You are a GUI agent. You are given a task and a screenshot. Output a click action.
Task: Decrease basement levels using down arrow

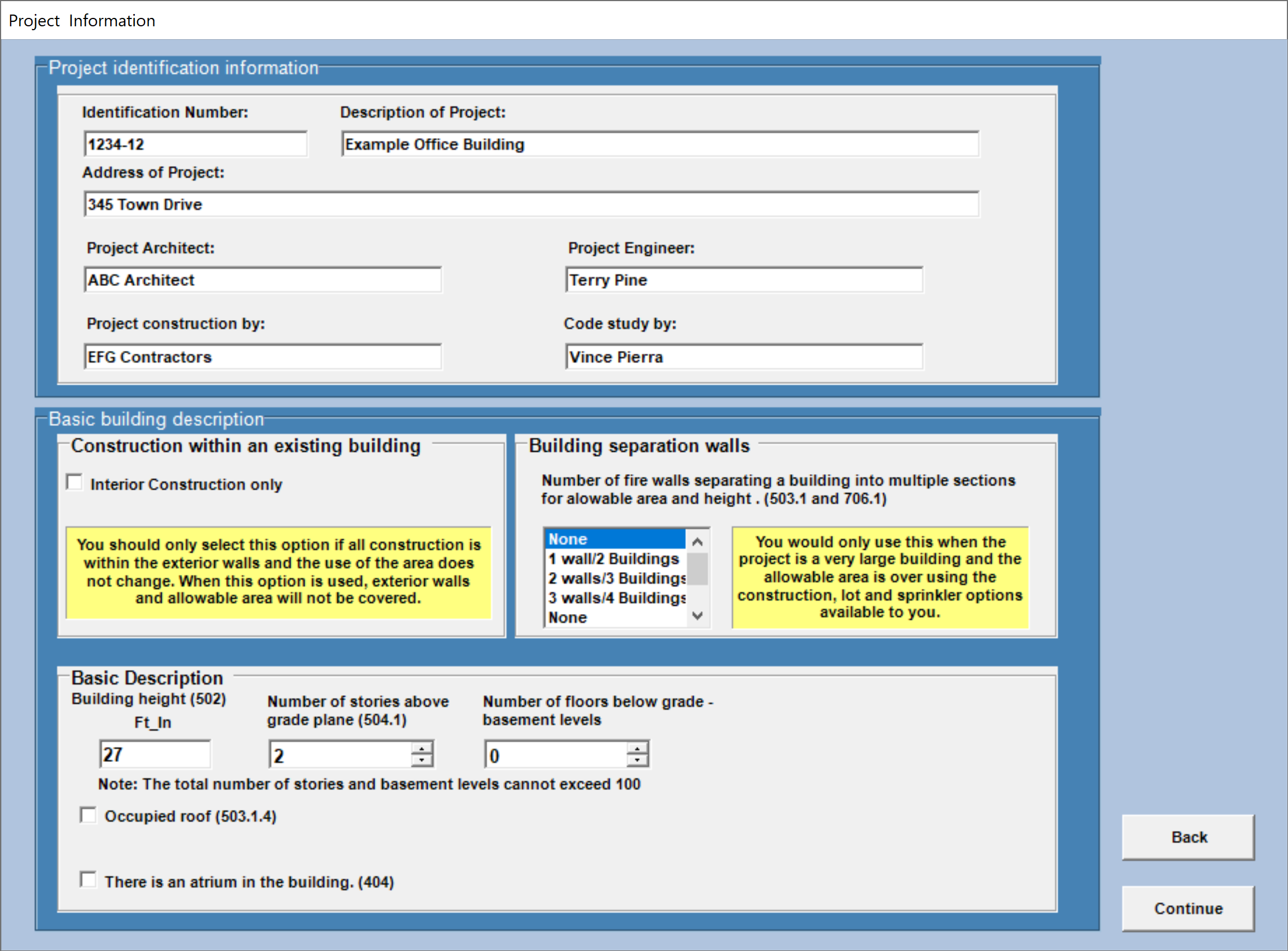coord(636,760)
